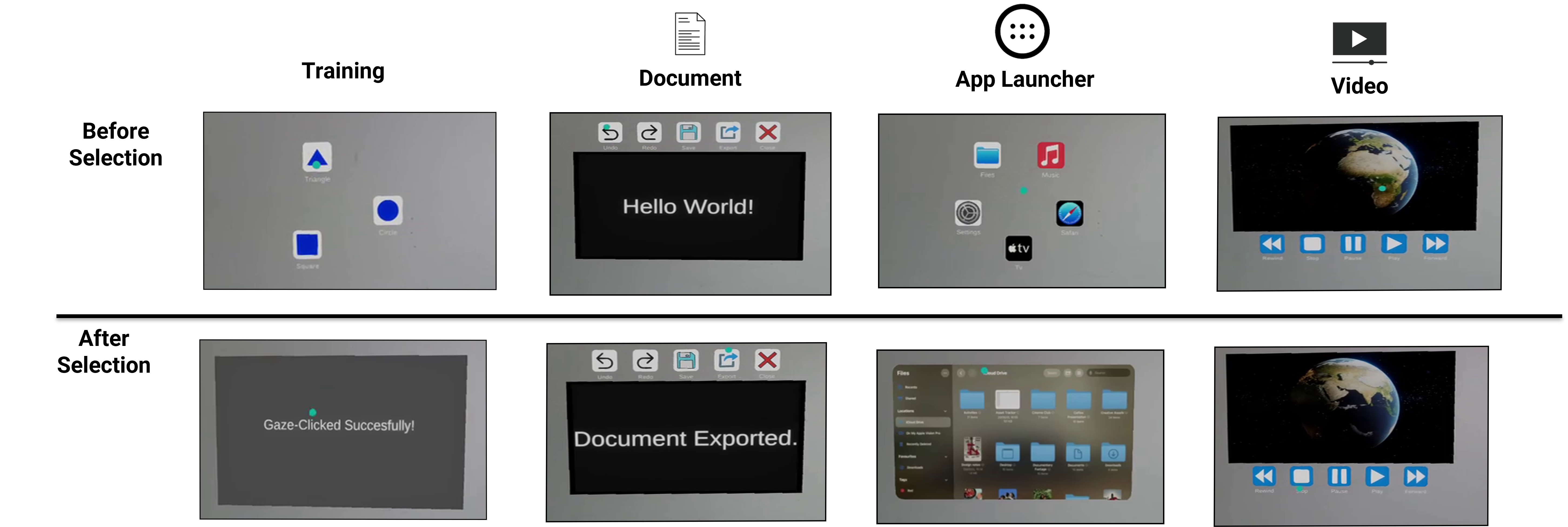The width and height of the screenshot is (1568, 527).
Task: Launch the Safari compass icon
Action: pos(1070,214)
